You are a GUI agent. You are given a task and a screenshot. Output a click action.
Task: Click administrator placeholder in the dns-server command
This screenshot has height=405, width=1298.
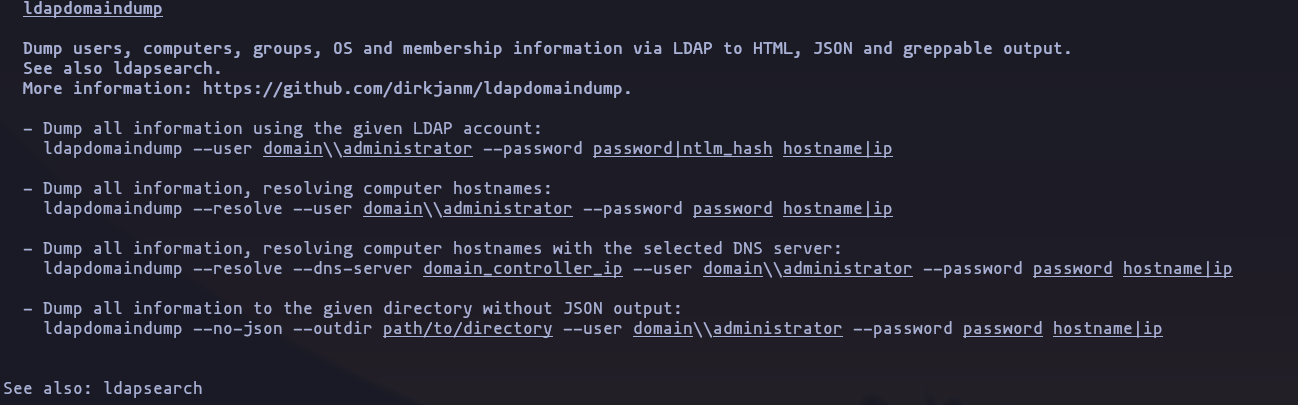click(x=847, y=268)
